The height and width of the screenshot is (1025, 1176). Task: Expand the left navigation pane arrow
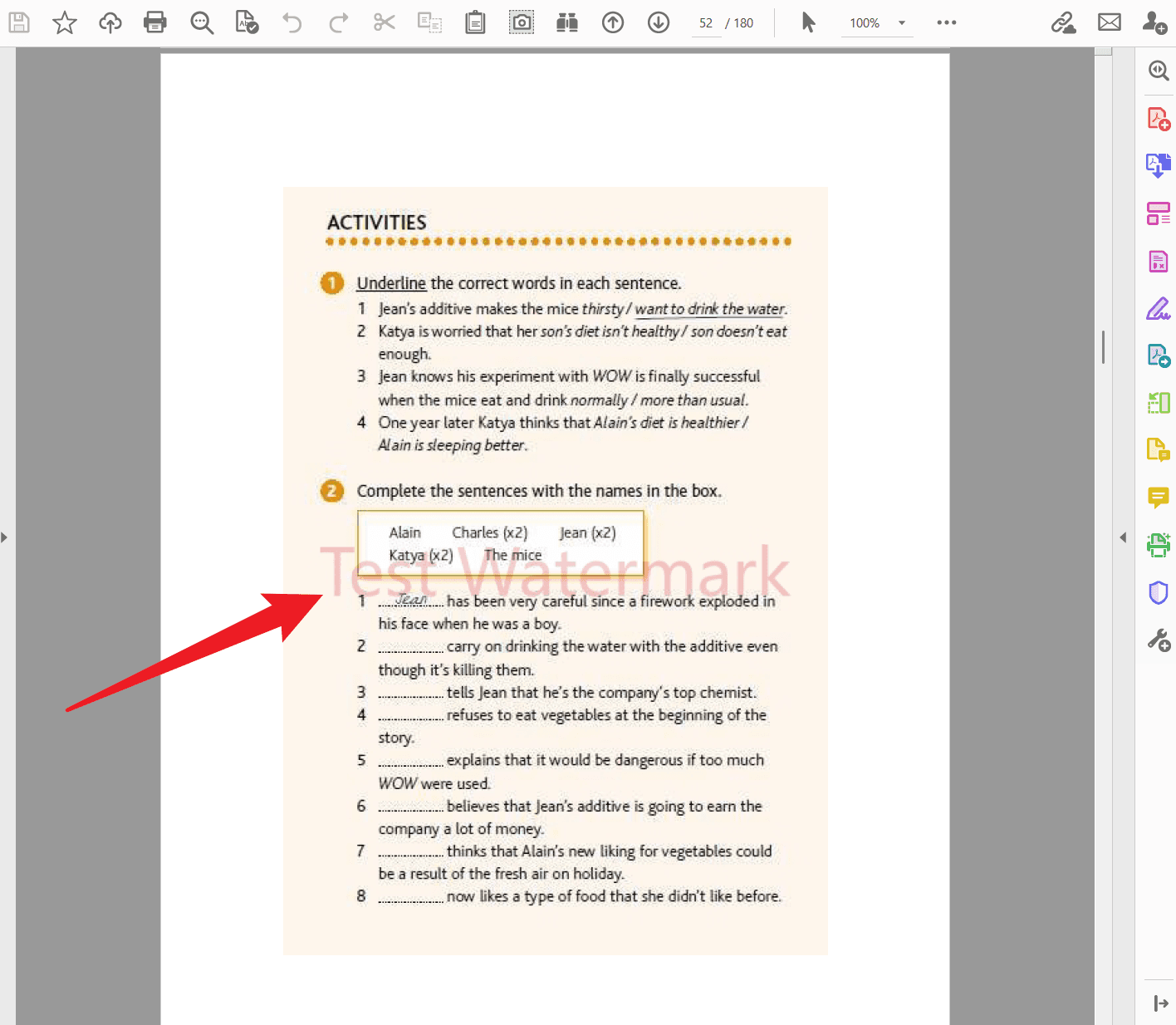coord(4,537)
